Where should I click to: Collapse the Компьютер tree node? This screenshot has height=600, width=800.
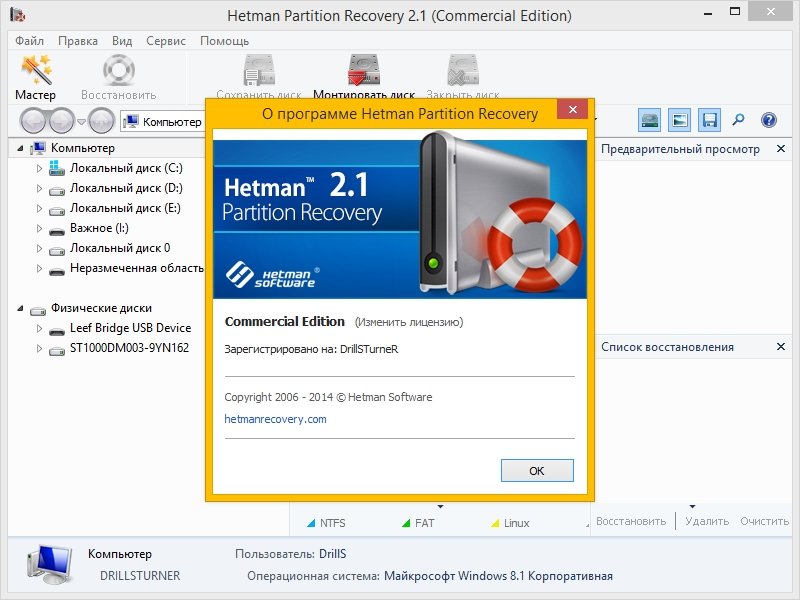tap(20, 148)
